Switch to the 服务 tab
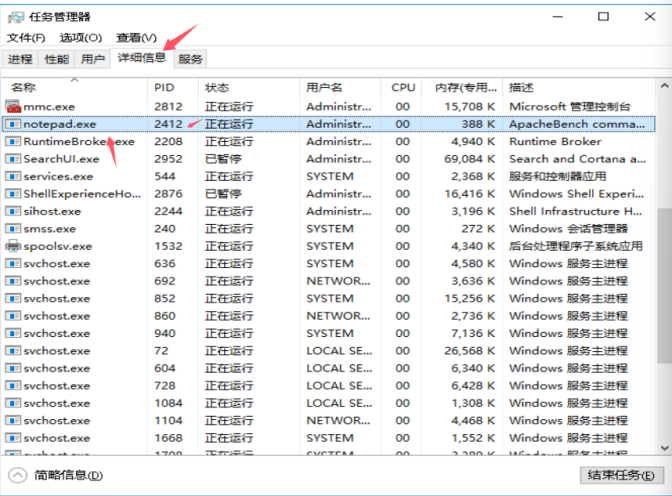This screenshot has width=672, height=496. pos(190,59)
